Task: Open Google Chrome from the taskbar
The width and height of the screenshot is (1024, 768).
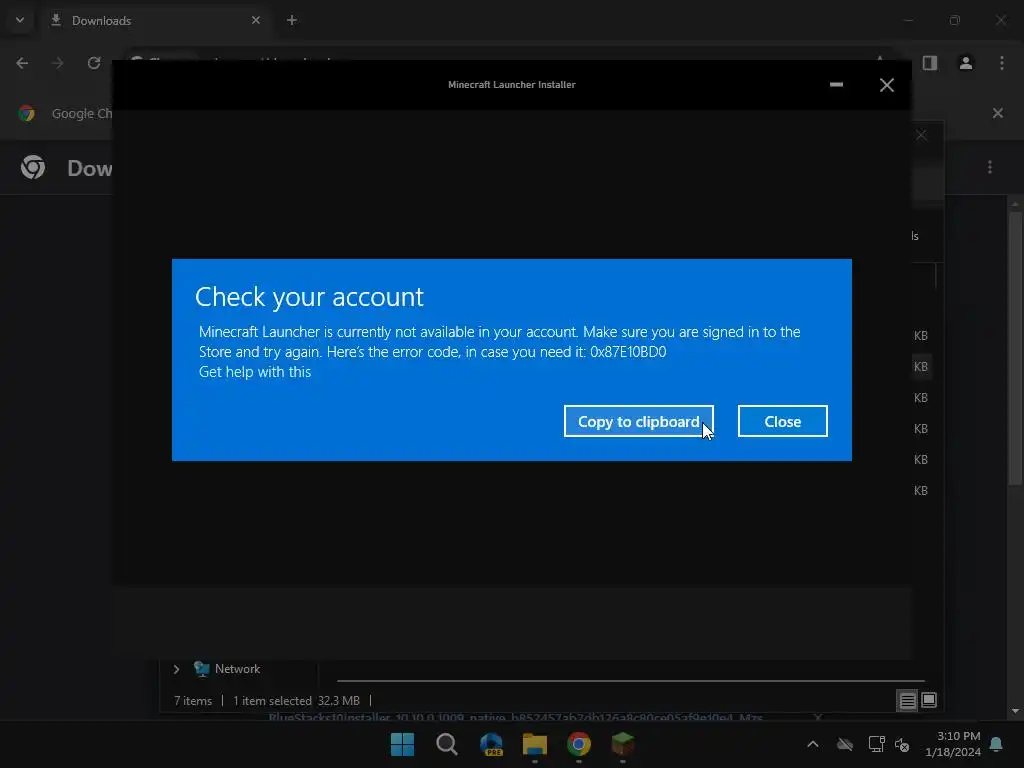Action: pos(579,744)
